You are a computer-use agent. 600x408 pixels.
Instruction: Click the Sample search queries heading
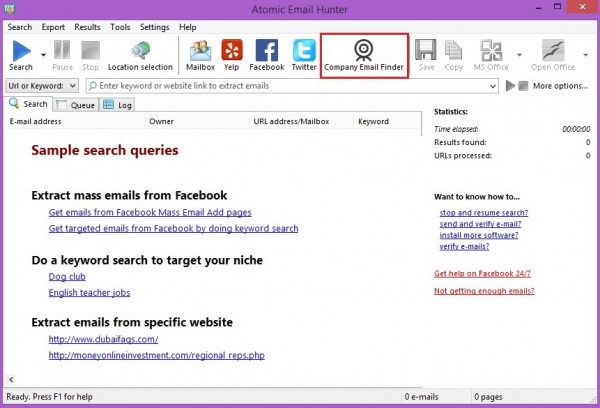105,150
